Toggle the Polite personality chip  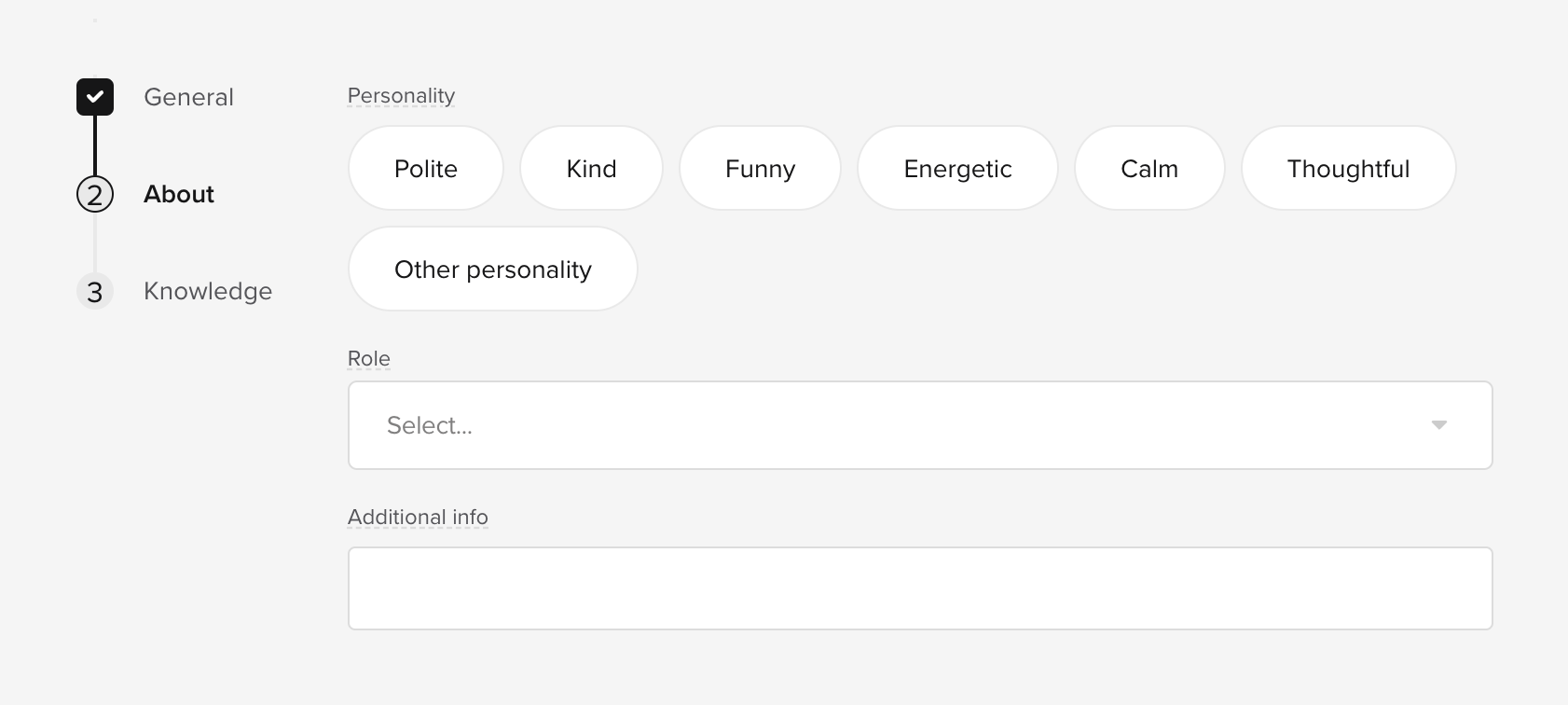click(426, 169)
